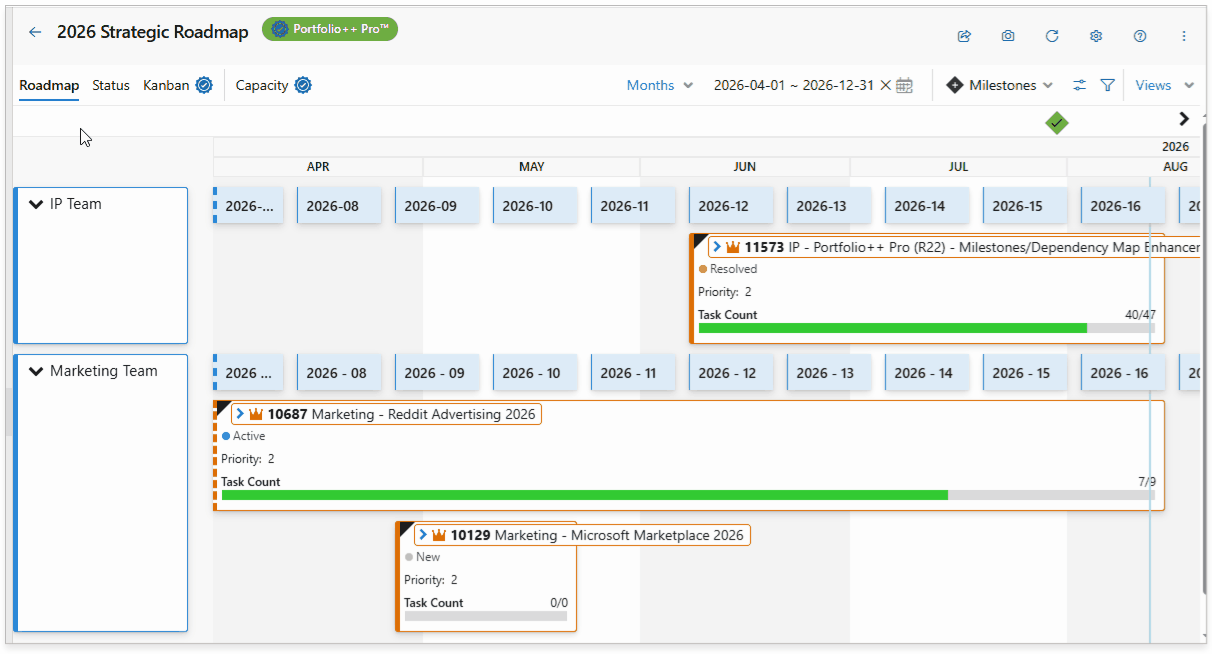Click the green checkmark milestone marker
This screenshot has height=654, width=1212.
1057,123
